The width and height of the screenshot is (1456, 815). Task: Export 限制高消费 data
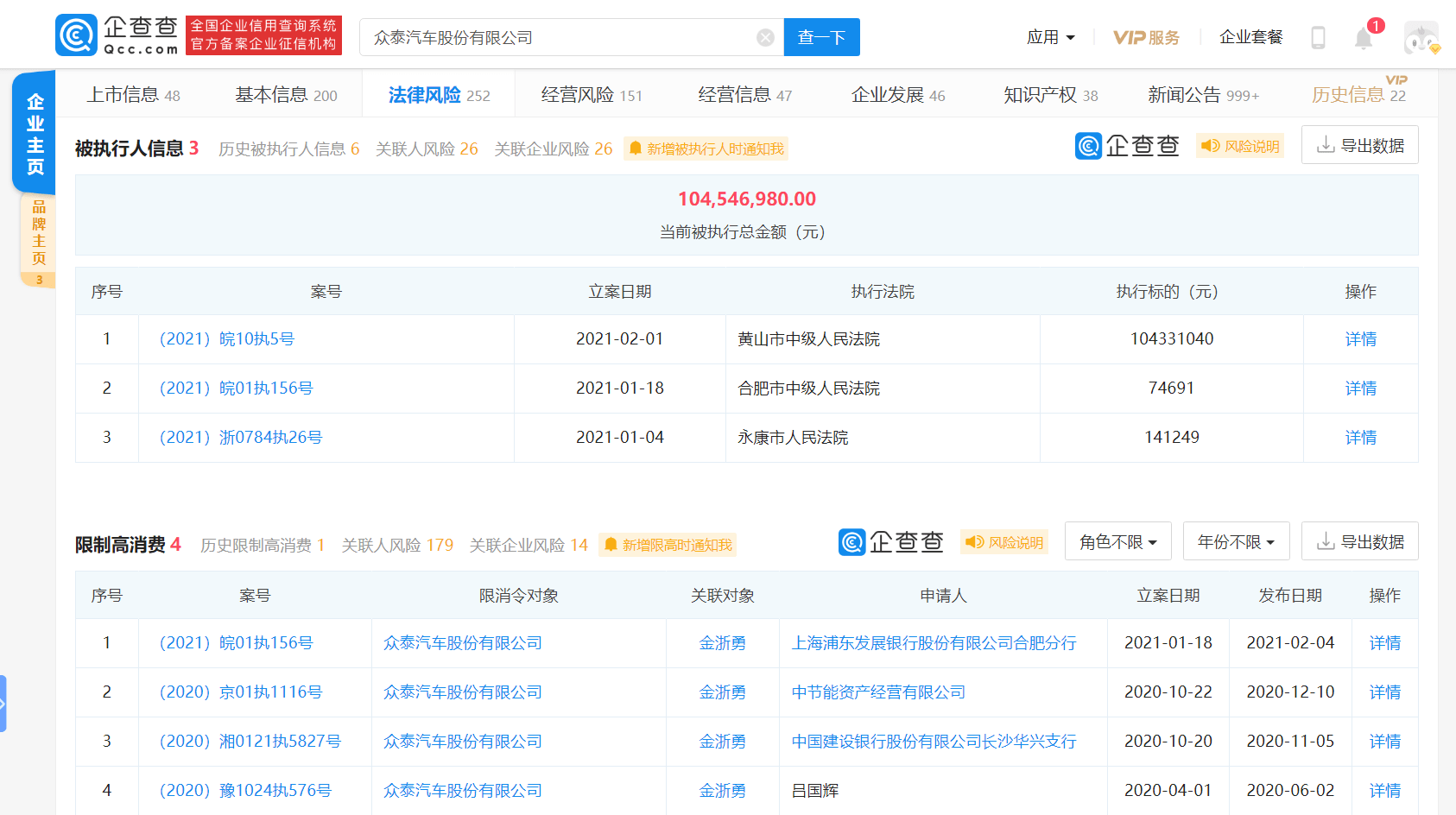tap(1360, 541)
